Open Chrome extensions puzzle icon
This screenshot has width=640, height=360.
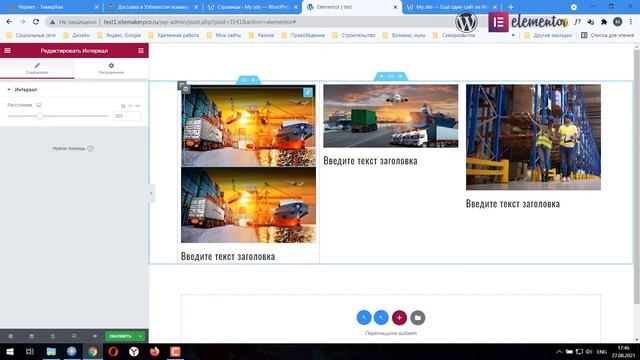tap(604, 22)
